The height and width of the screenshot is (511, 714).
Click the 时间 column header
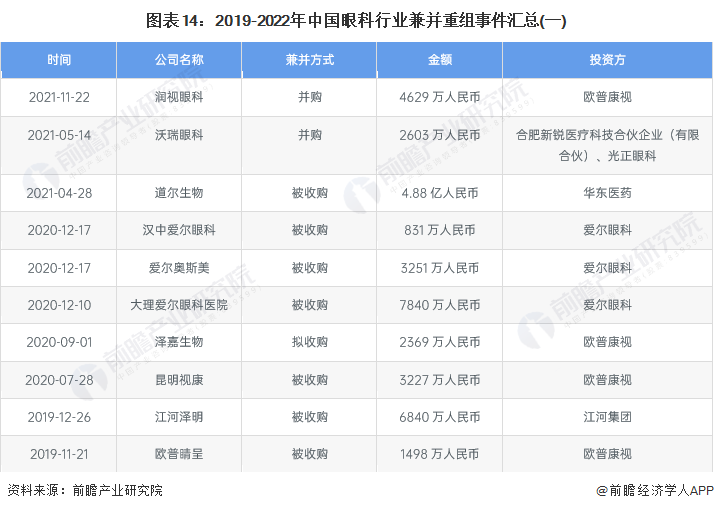coord(59,60)
